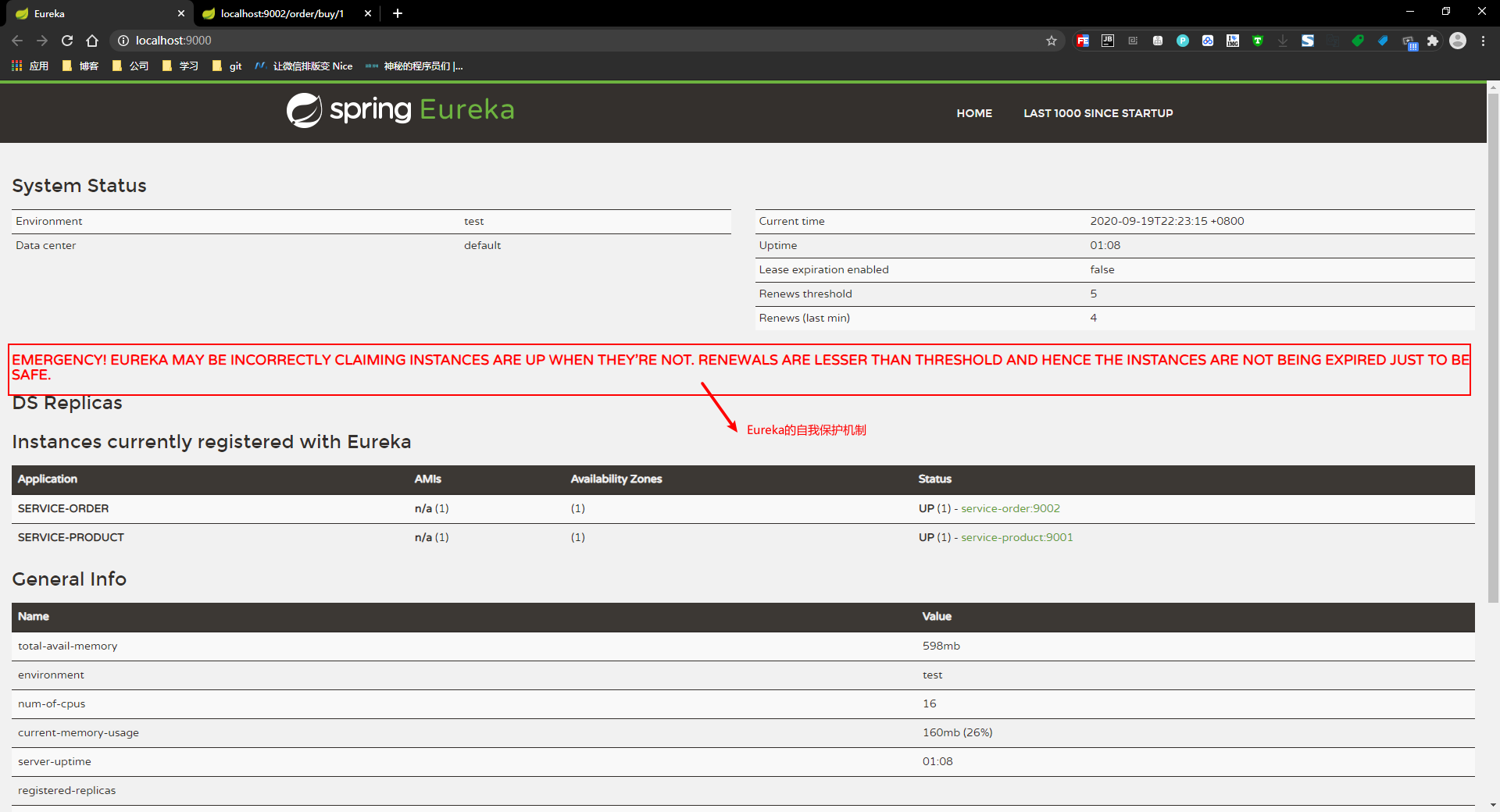Viewport: 1500px width, 812px height.
Task: Close the Eureka tab
Action: [181, 13]
